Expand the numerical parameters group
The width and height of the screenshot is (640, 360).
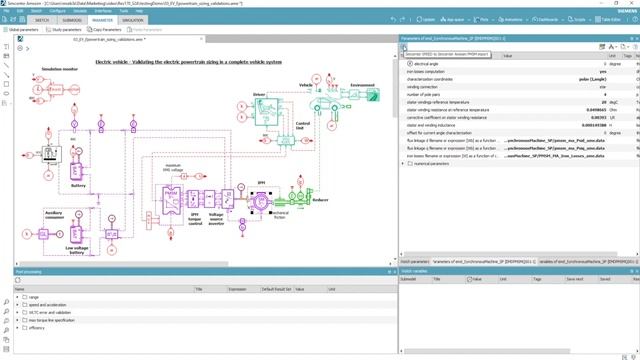click(402, 164)
